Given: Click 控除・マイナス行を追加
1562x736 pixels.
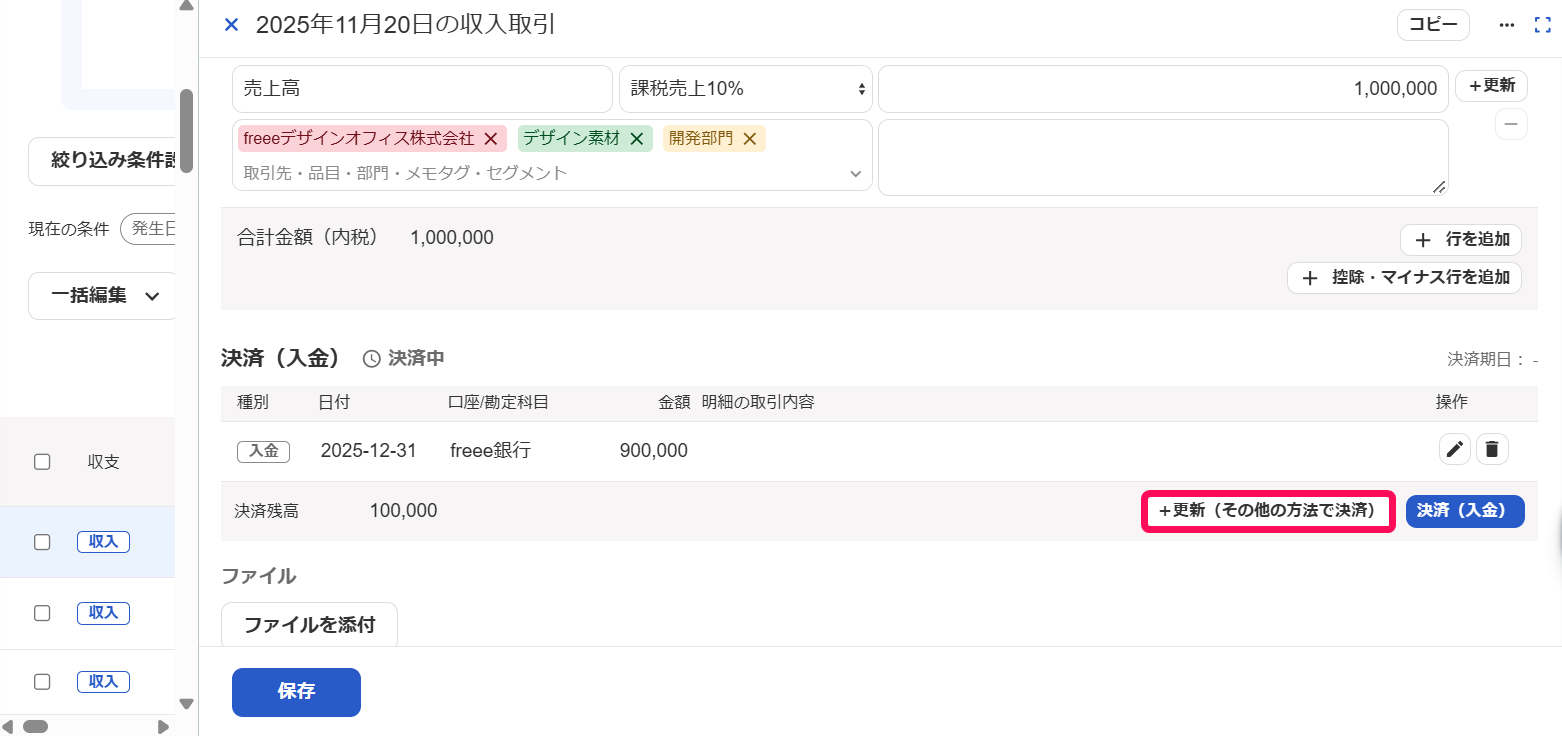Looking at the screenshot, I should pyautogui.click(x=1404, y=278).
